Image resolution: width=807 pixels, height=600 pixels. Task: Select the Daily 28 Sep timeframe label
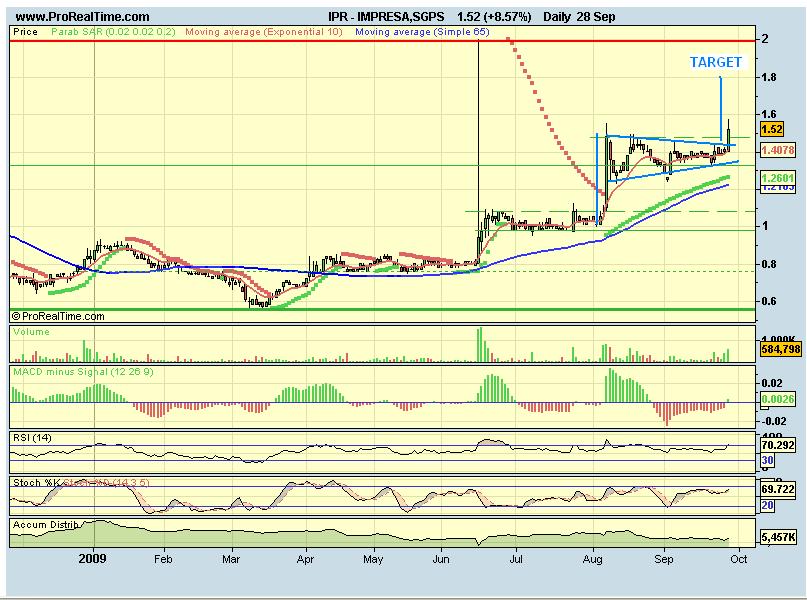coord(579,17)
